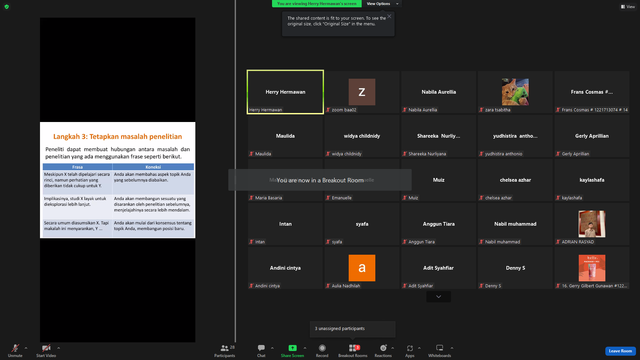Open the Chat panel
The height and width of the screenshot is (360, 640).
[x=261, y=350]
